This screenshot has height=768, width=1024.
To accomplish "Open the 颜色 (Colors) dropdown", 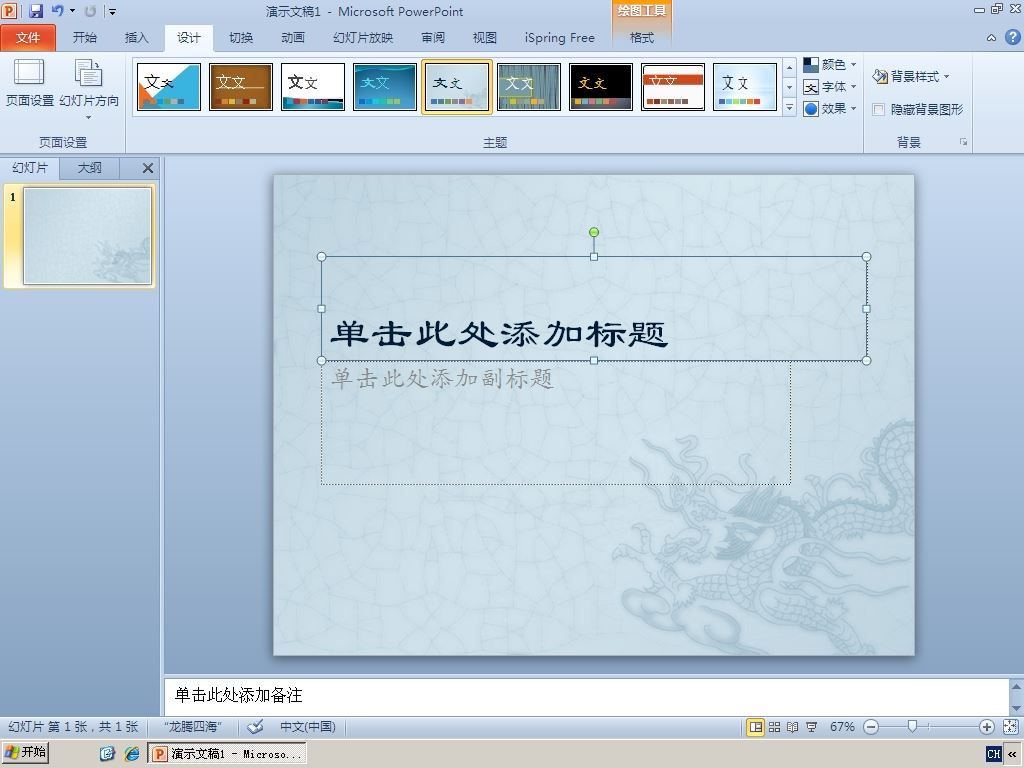I will pos(829,65).
